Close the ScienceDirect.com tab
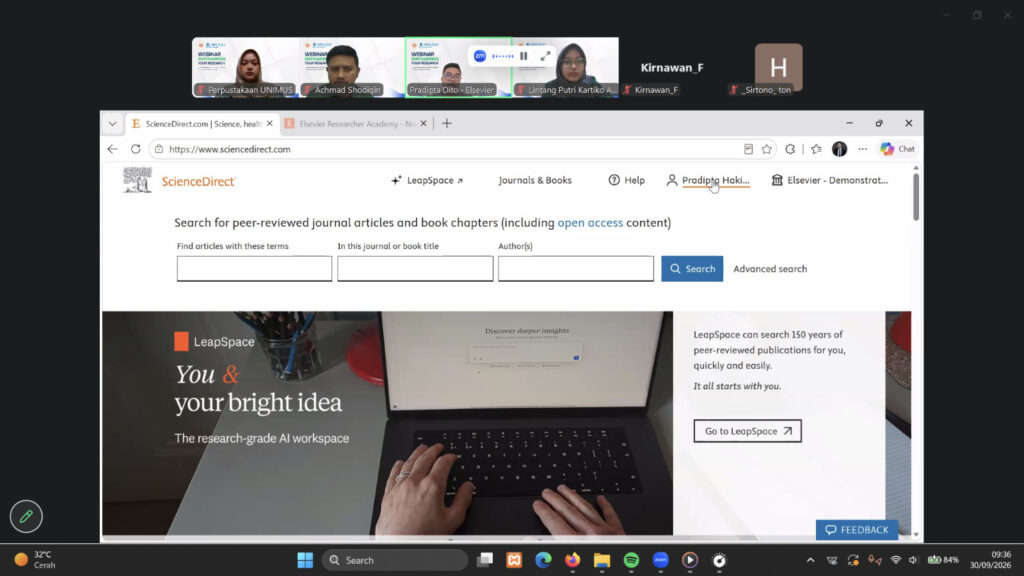 click(x=270, y=123)
